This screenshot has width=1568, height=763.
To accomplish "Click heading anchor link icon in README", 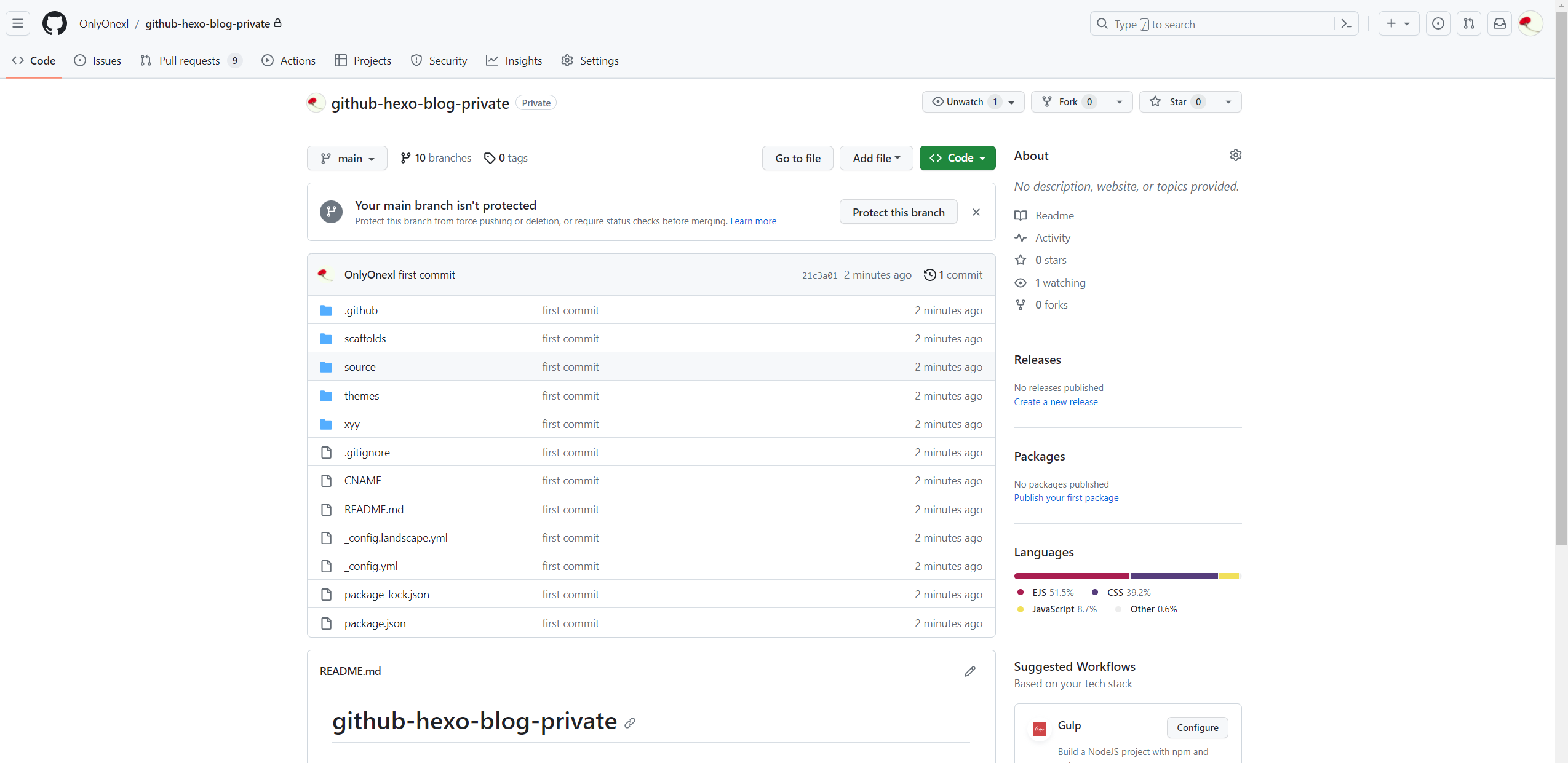I will (x=630, y=723).
